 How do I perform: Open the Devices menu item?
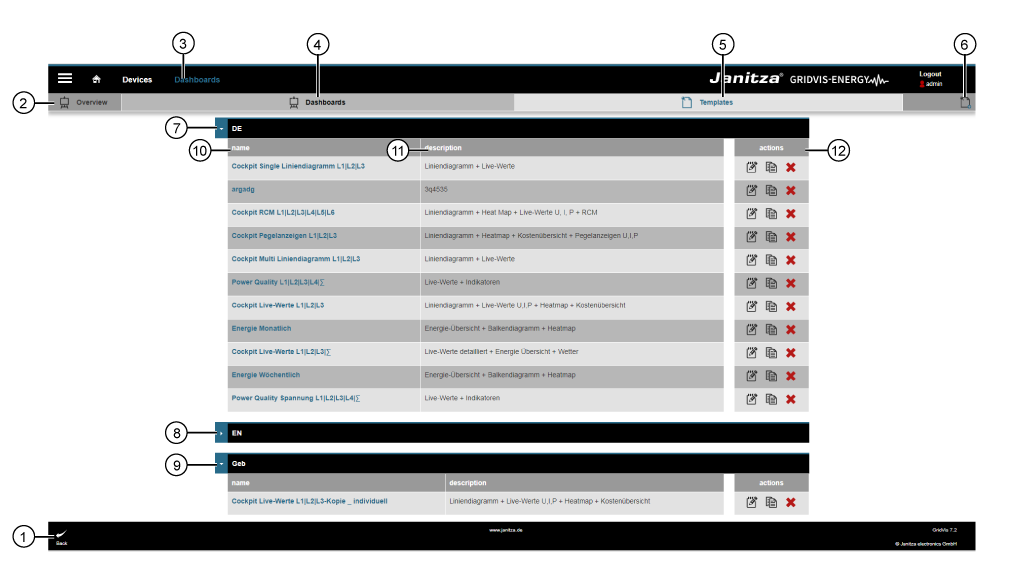point(137,79)
